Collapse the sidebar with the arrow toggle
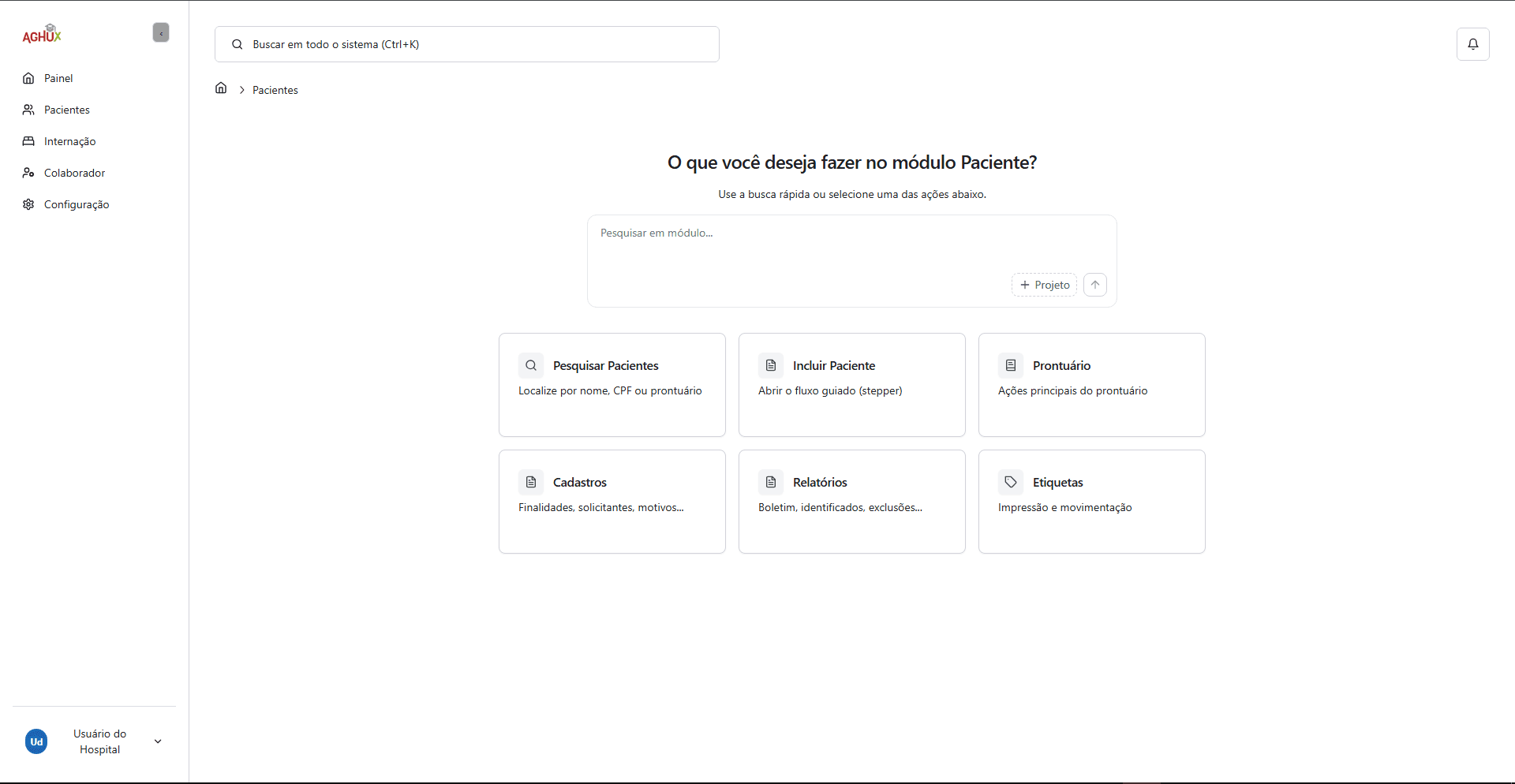This screenshot has height=784, width=1515. (x=161, y=33)
